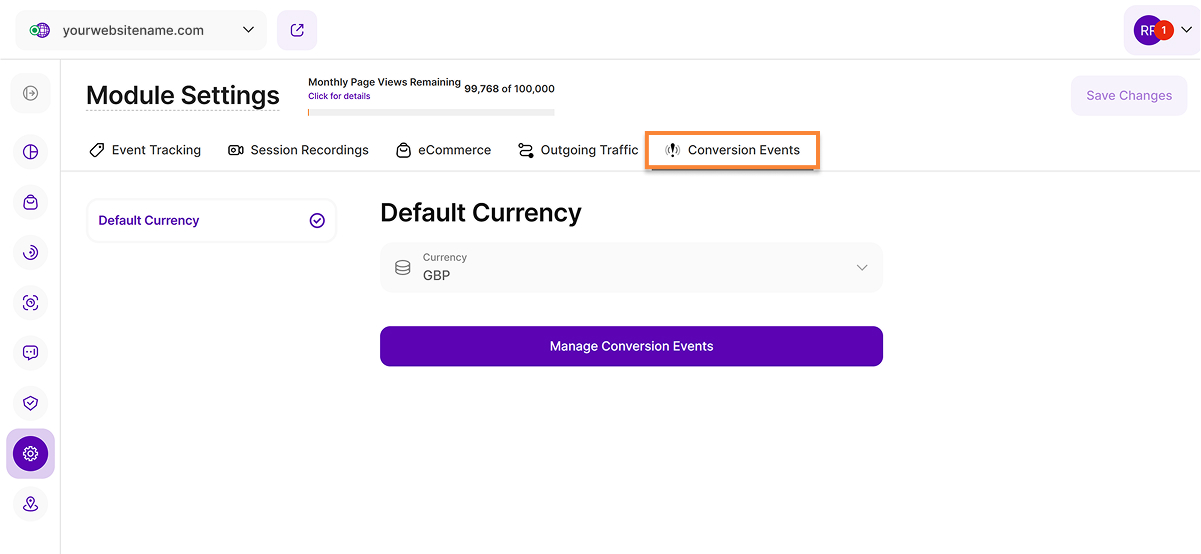Click Manage Conversion Events button
The height and width of the screenshot is (554, 1201).
pyautogui.click(x=631, y=346)
